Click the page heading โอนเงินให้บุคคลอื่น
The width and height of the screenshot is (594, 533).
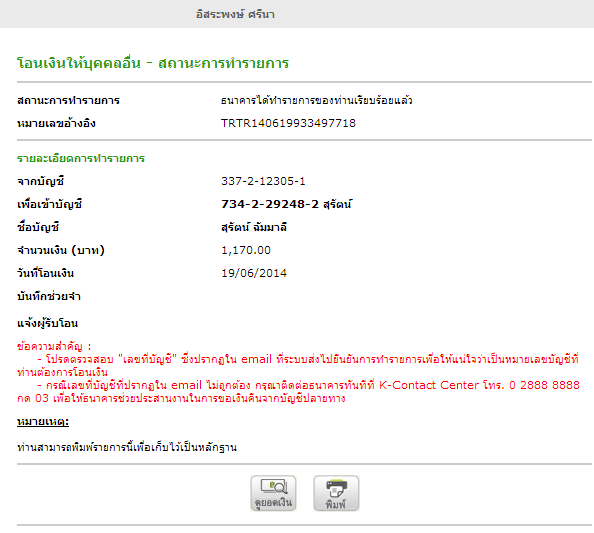tap(79, 63)
